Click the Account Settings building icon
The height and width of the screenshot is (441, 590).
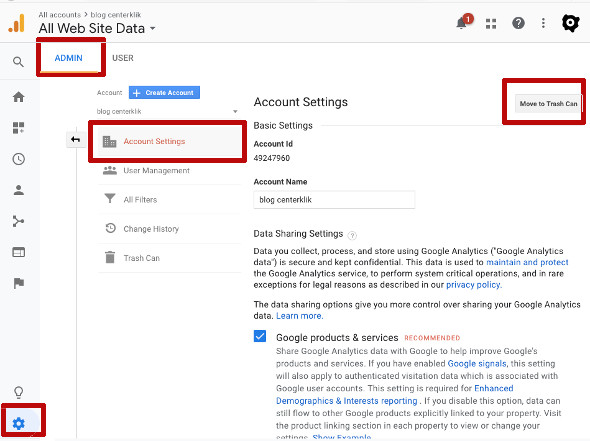[109, 141]
